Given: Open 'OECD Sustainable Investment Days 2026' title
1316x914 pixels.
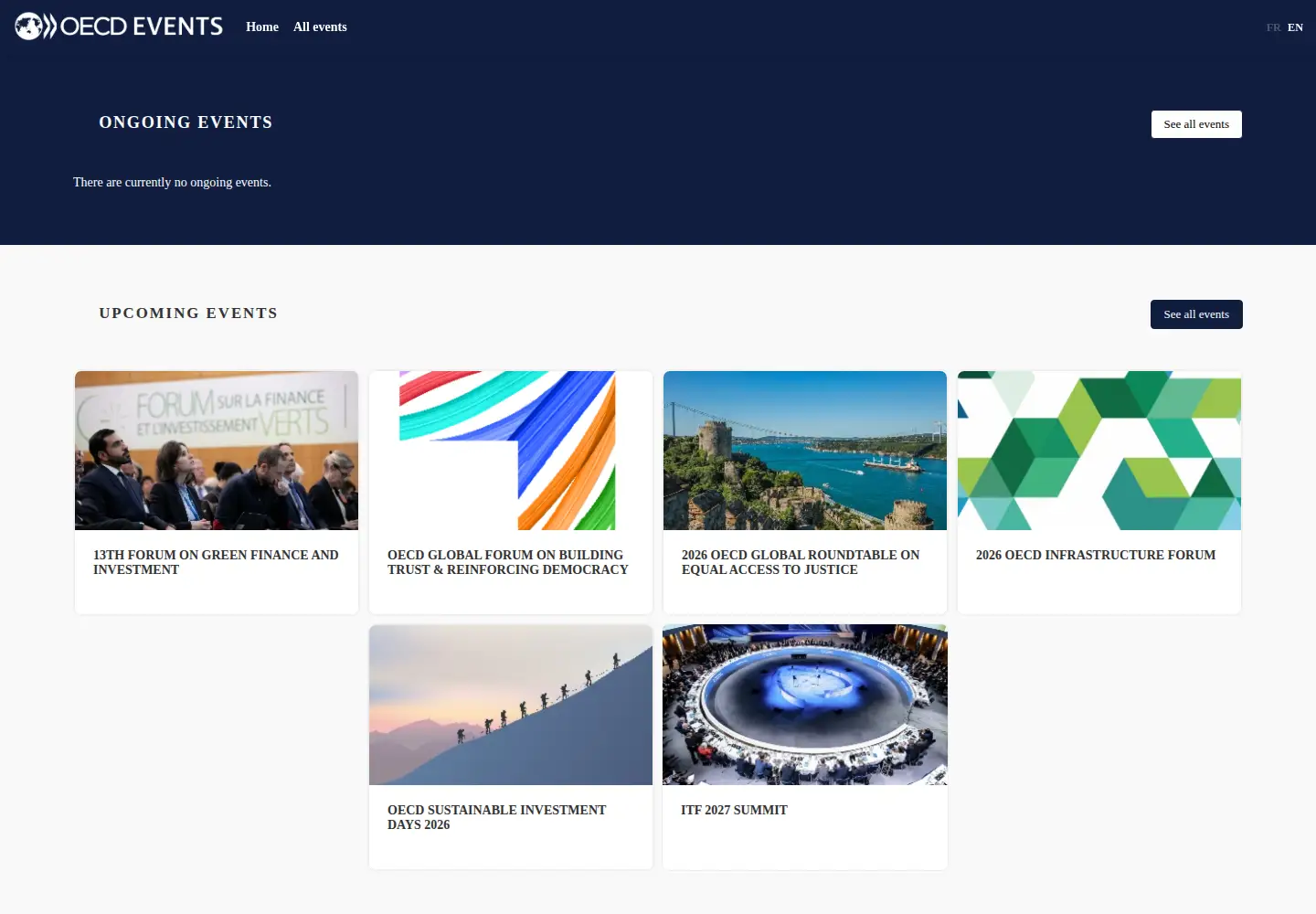Looking at the screenshot, I should [496, 817].
